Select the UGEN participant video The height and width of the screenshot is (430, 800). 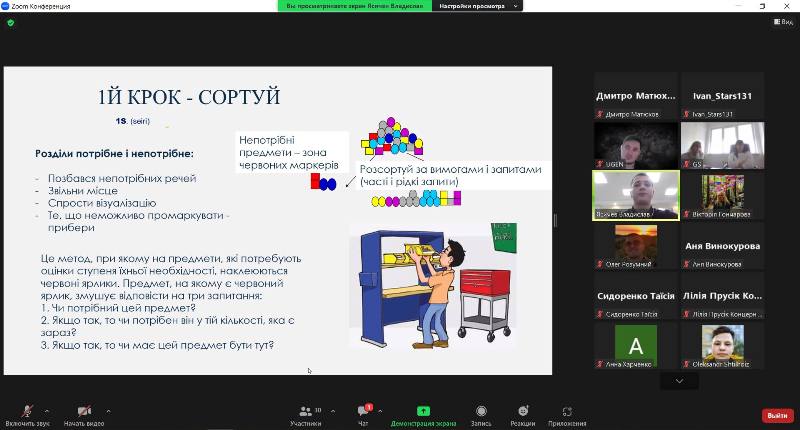(x=636, y=145)
